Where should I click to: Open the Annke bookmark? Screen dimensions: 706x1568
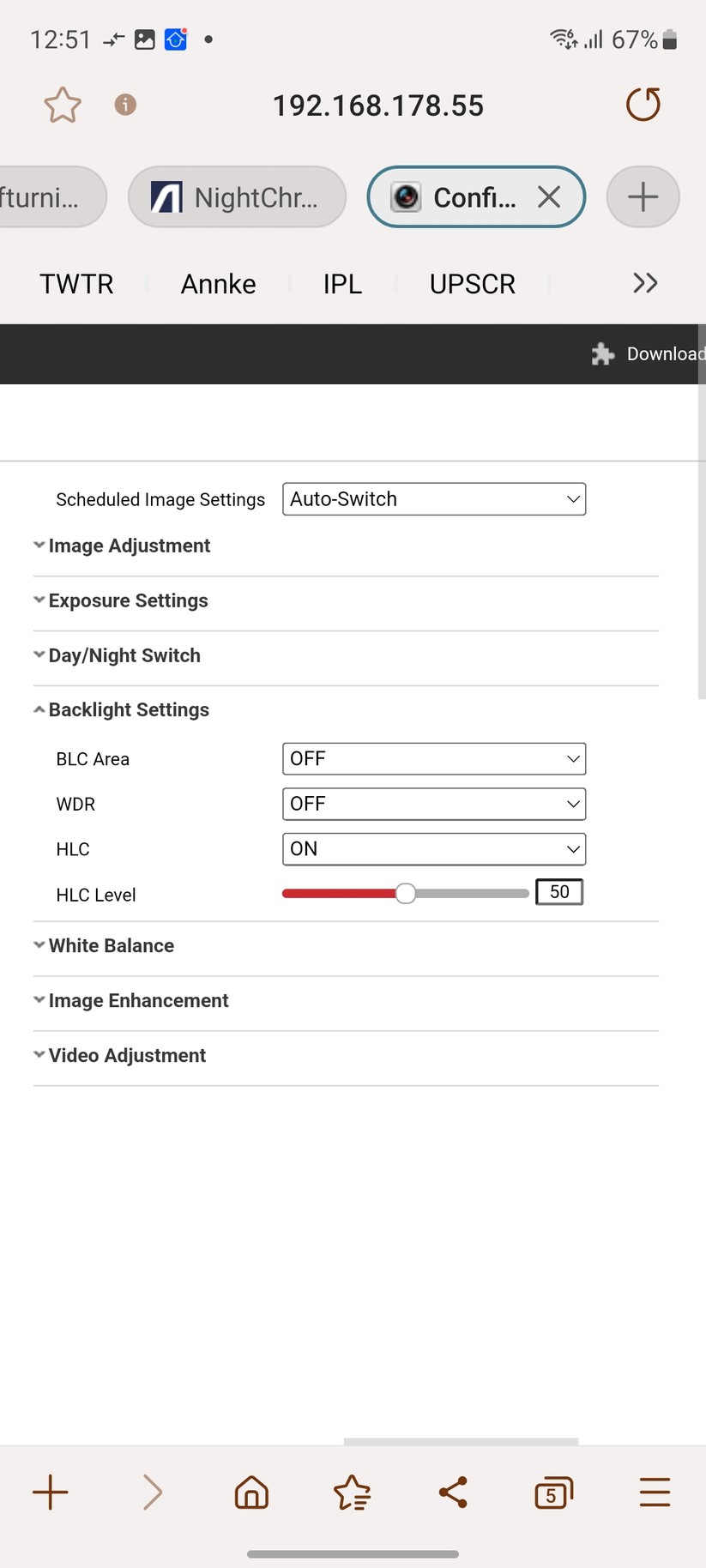pos(217,283)
